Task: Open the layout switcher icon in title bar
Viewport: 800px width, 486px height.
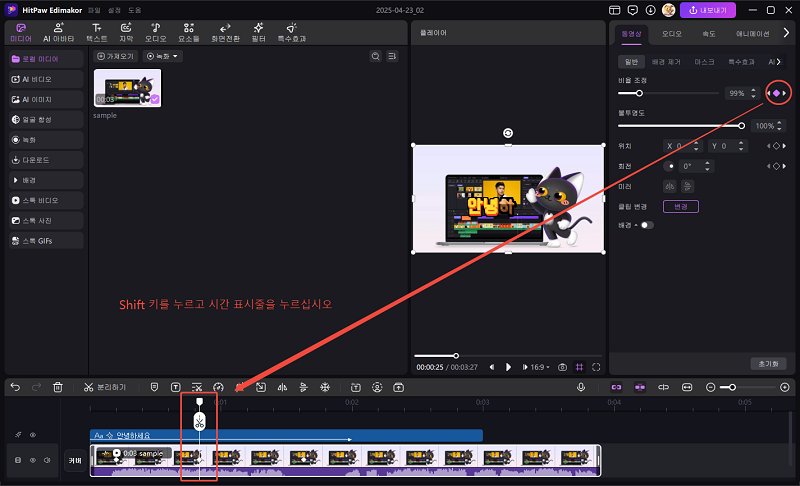Action: click(615, 10)
